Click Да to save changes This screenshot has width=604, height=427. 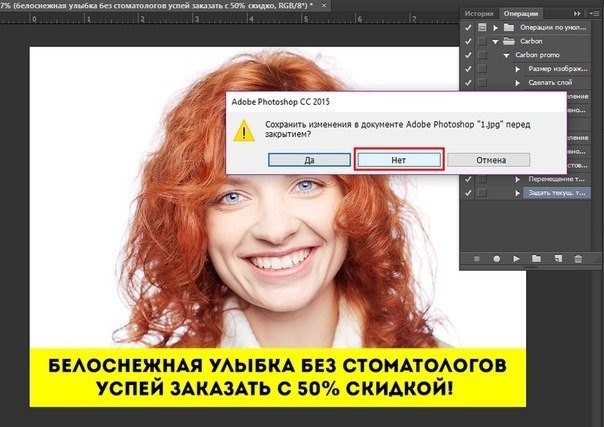309,160
